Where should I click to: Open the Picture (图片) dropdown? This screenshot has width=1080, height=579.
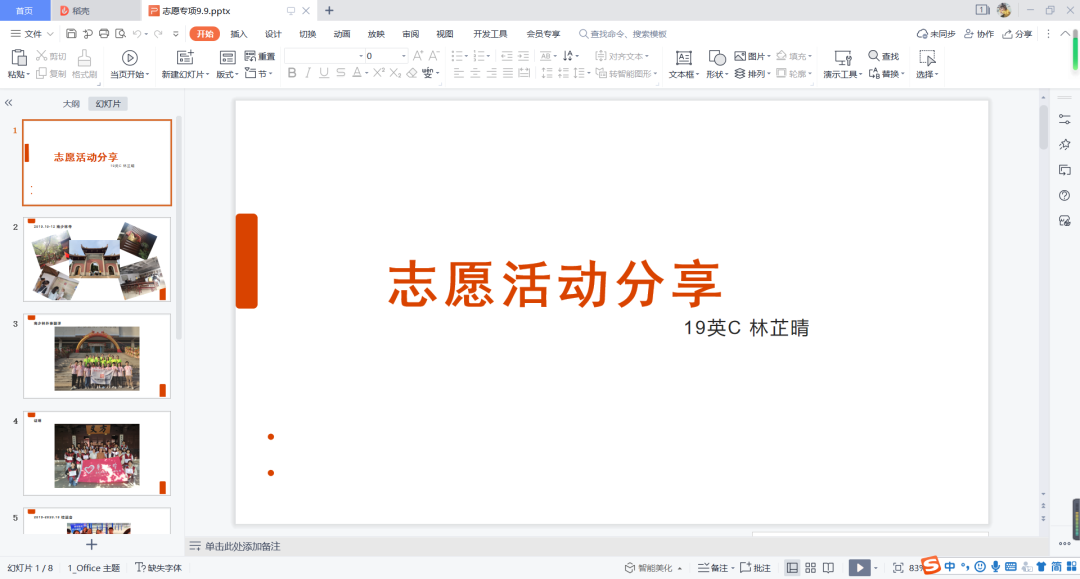point(751,56)
